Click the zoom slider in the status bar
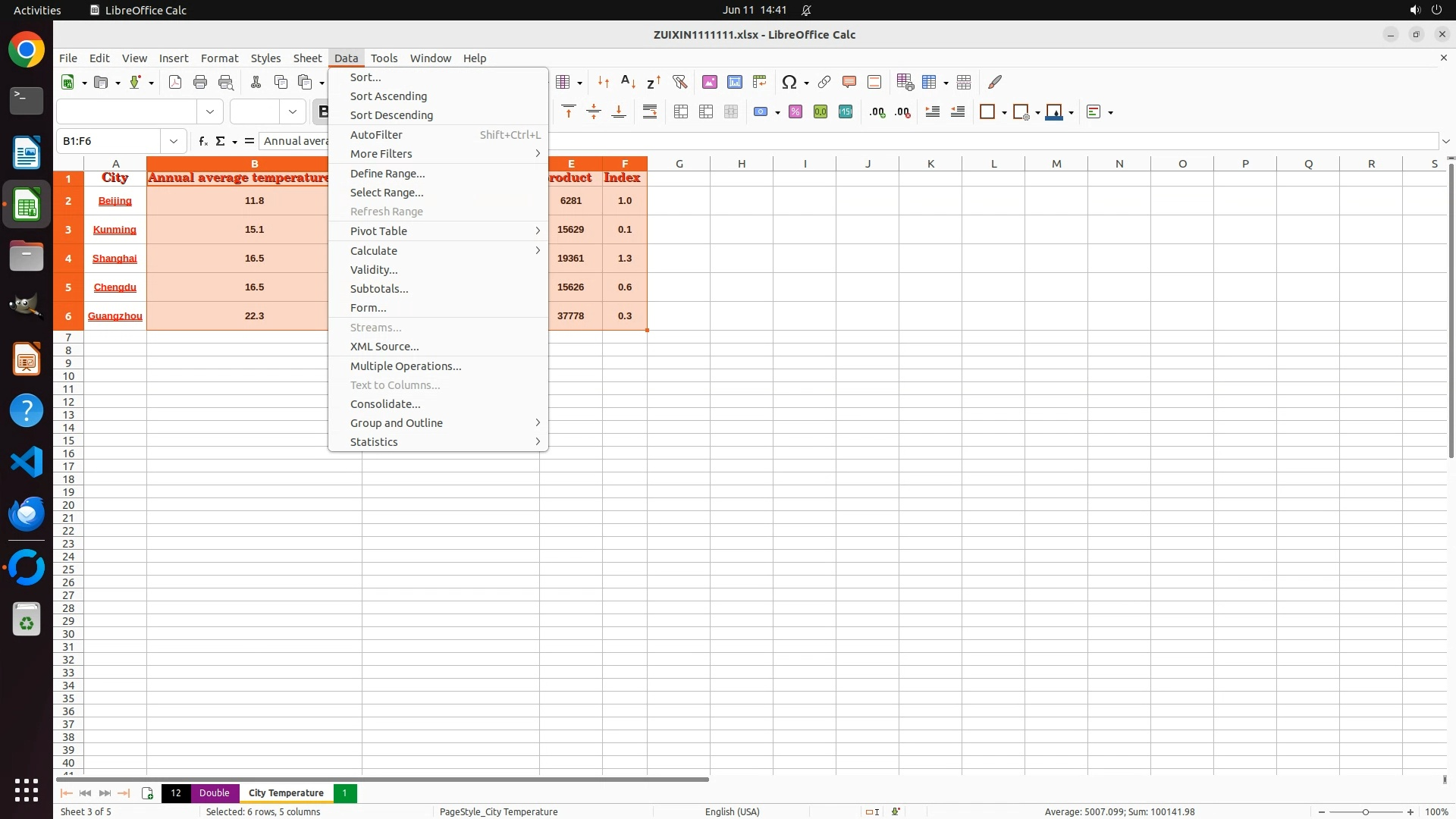 1365,812
